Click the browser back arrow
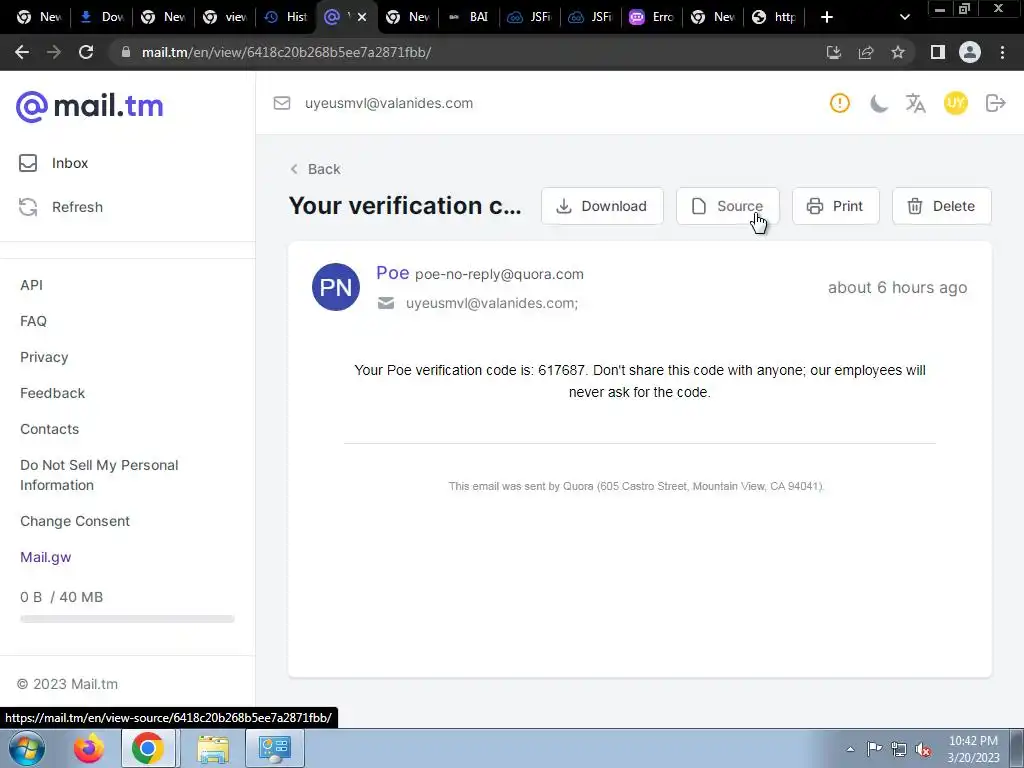Image resolution: width=1024 pixels, height=768 pixels. 22,52
